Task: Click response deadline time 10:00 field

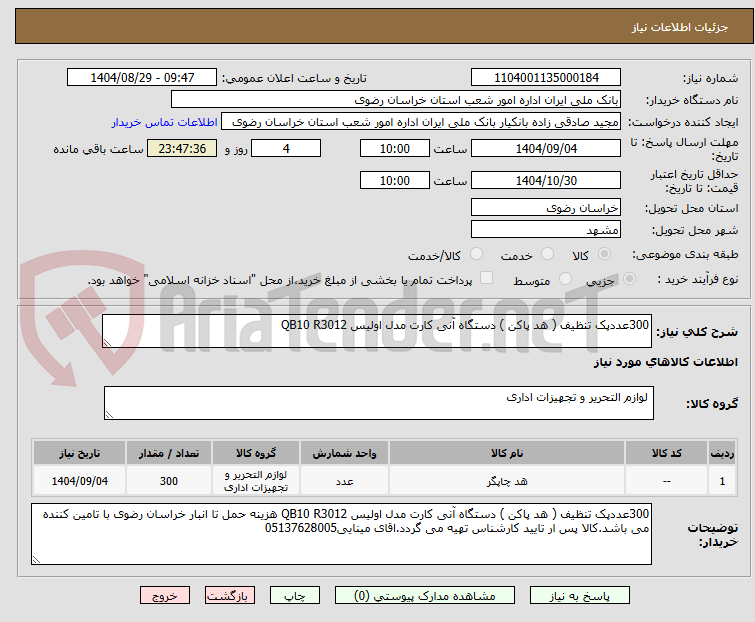Action: pyautogui.click(x=395, y=148)
